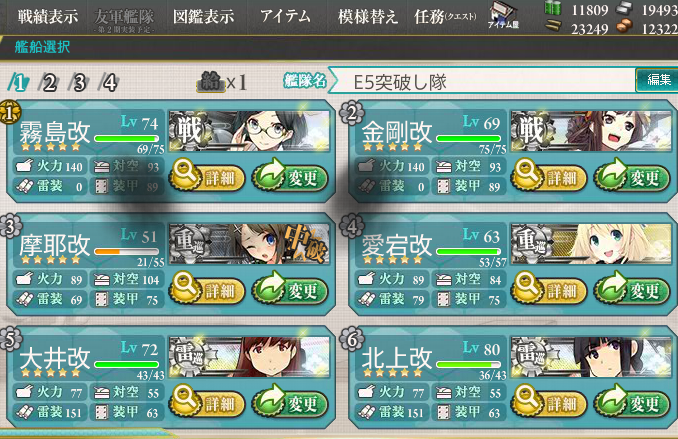This screenshot has width=678, height=439.
Task: Click the fleet name field E5突破し隊
Action: point(482,81)
